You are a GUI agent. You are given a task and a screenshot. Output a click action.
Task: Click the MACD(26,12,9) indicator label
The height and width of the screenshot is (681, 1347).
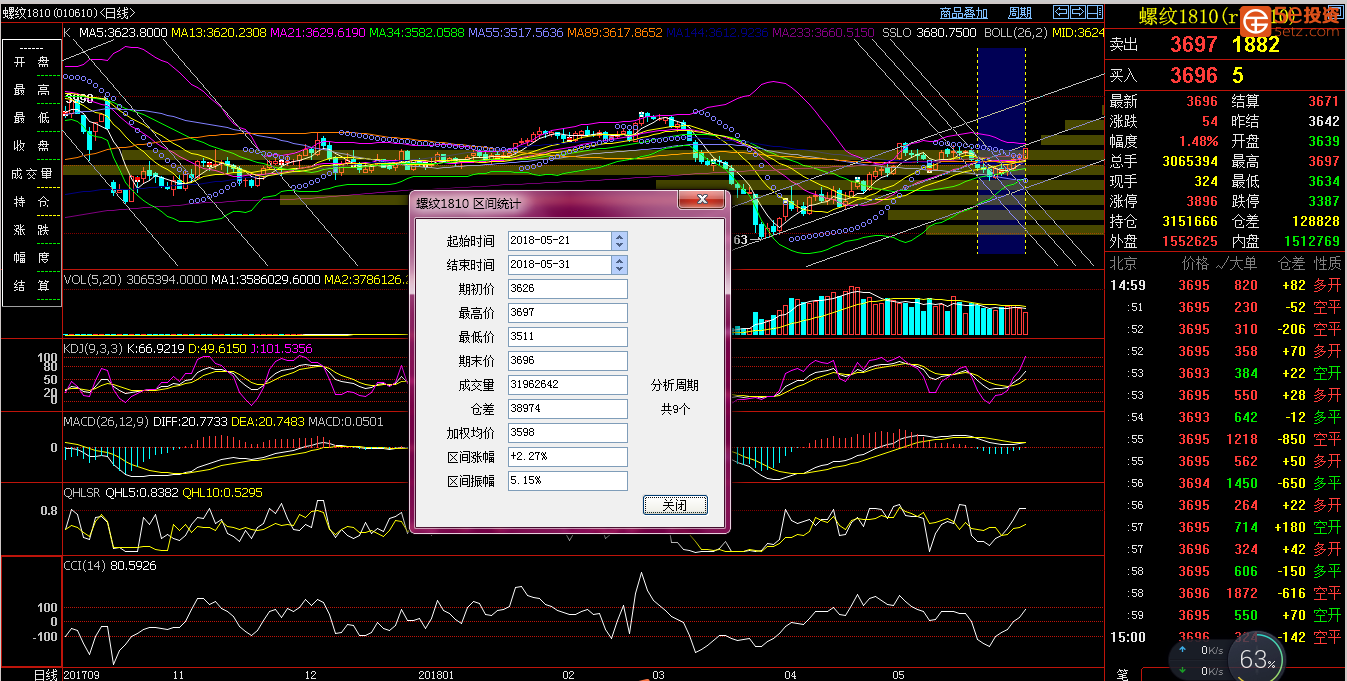[106, 422]
